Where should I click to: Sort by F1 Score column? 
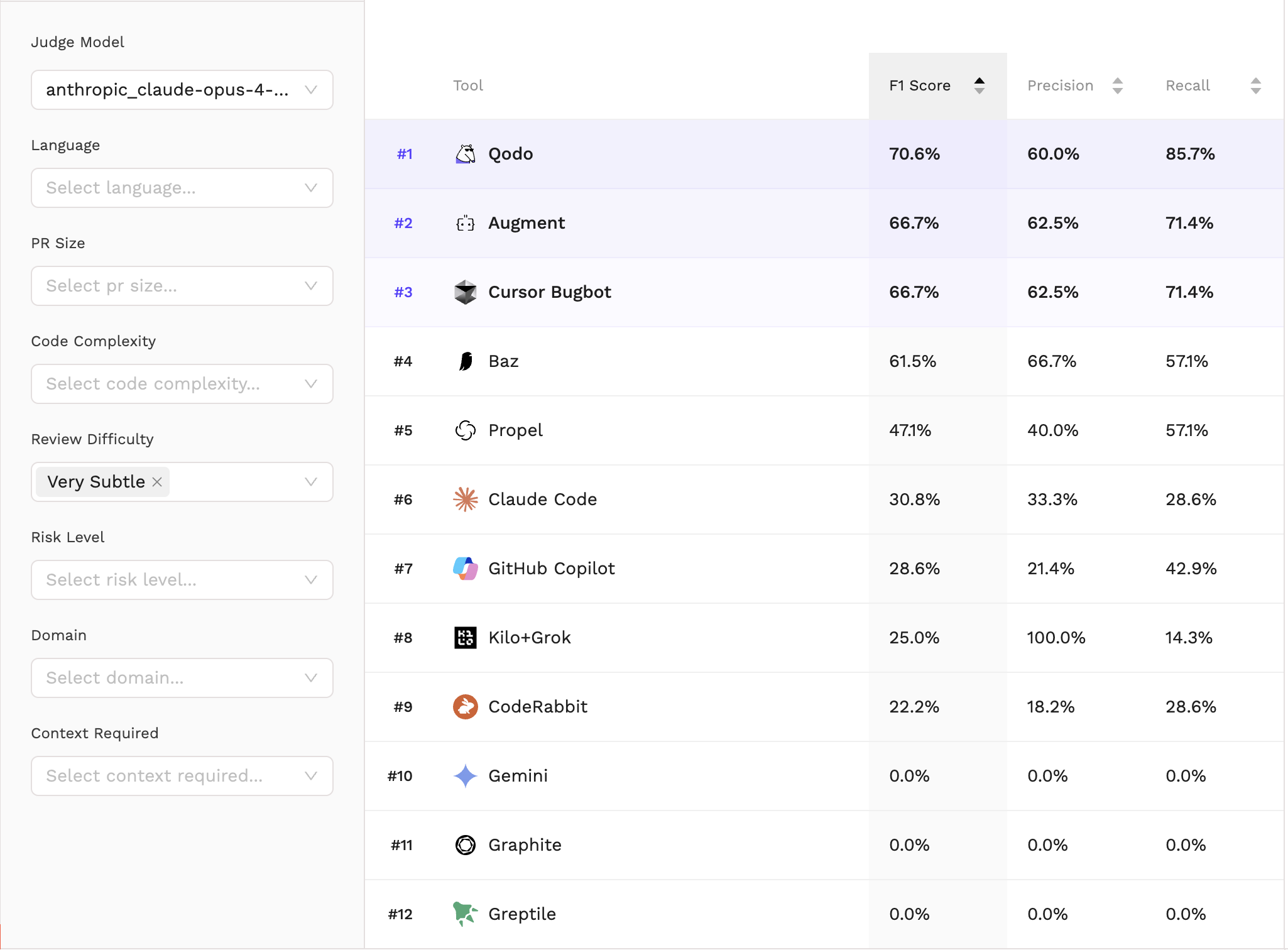point(936,85)
